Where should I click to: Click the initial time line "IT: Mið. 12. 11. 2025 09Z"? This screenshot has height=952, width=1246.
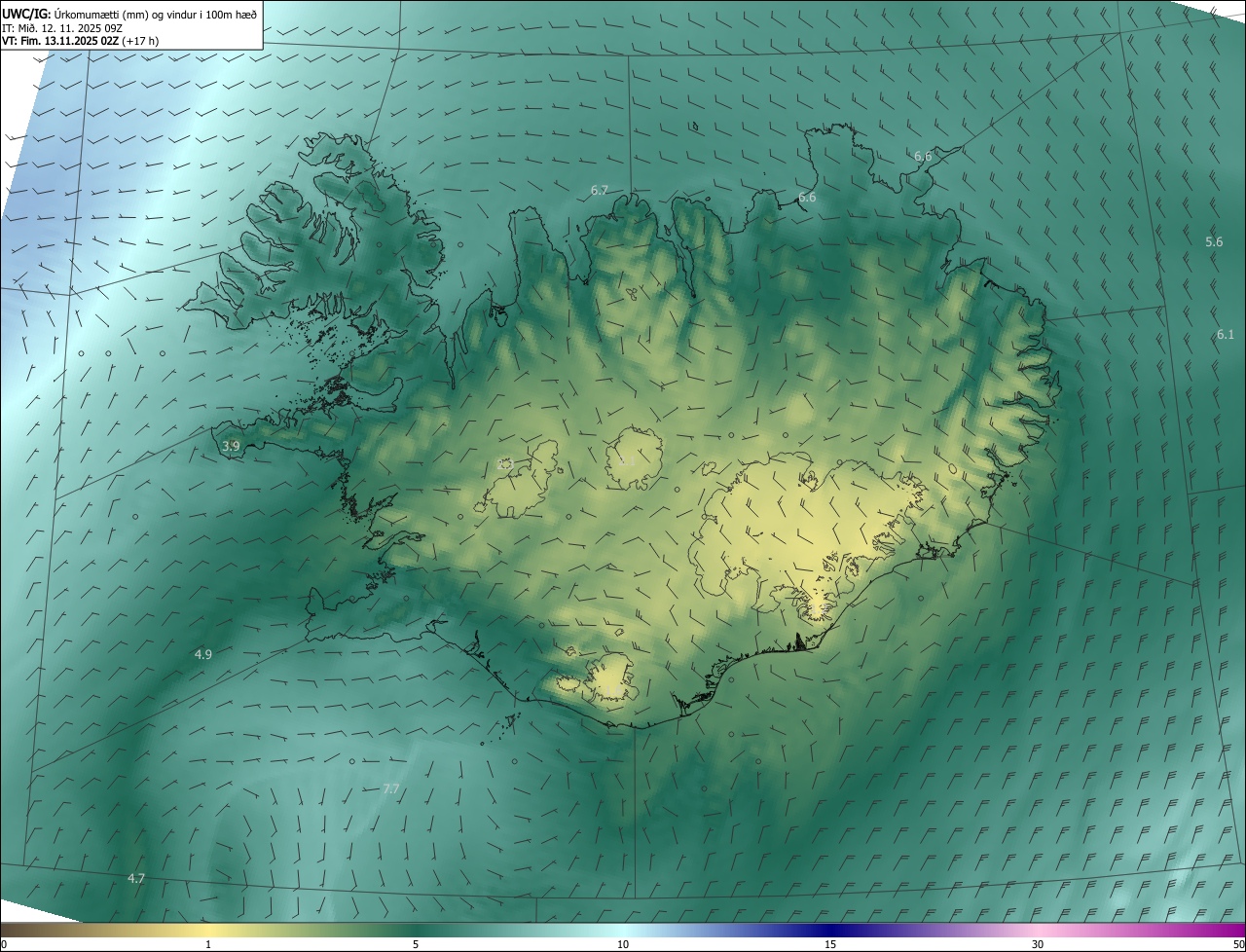point(62,28)
